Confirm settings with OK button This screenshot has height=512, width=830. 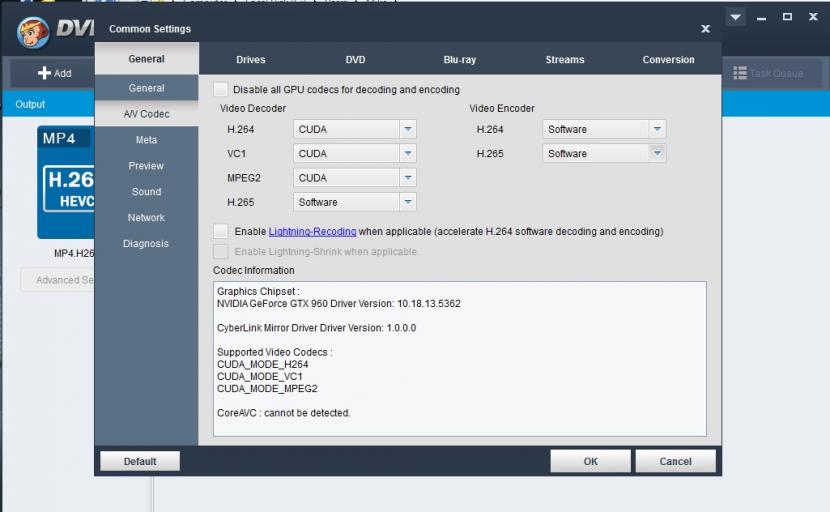pyautogui.click(x=591, y=461)
